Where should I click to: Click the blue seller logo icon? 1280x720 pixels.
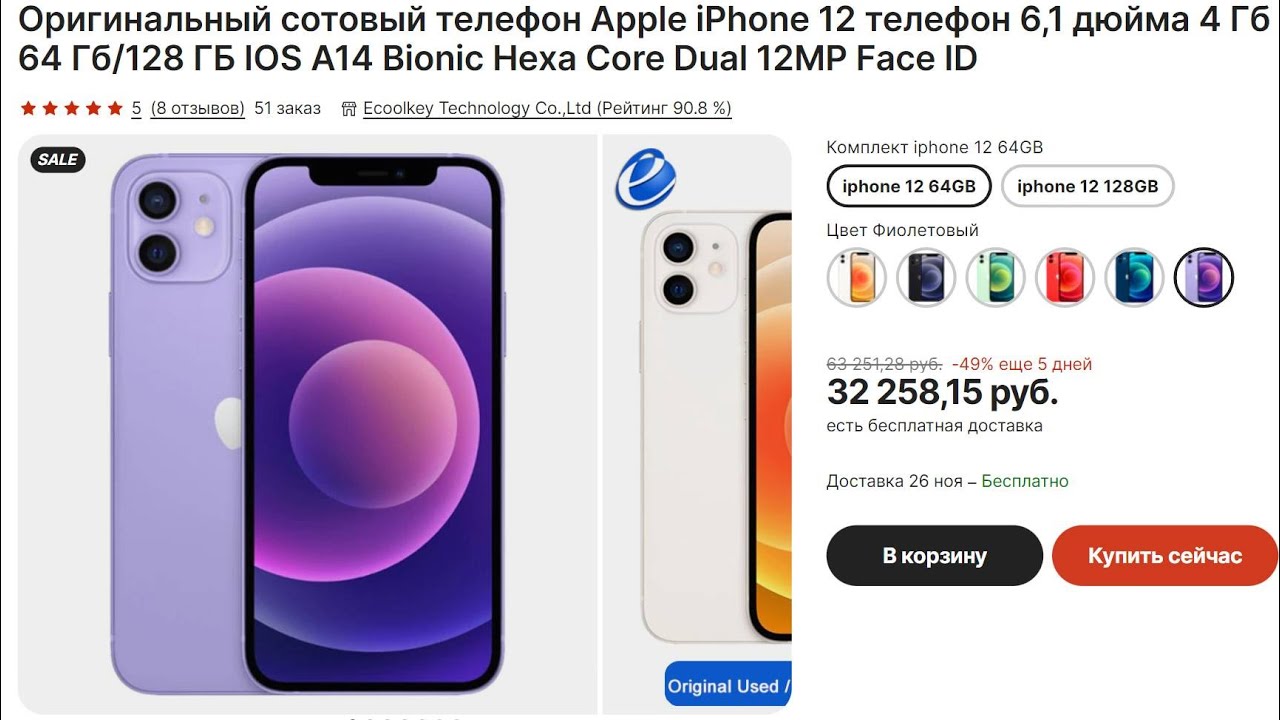(645, 179)
